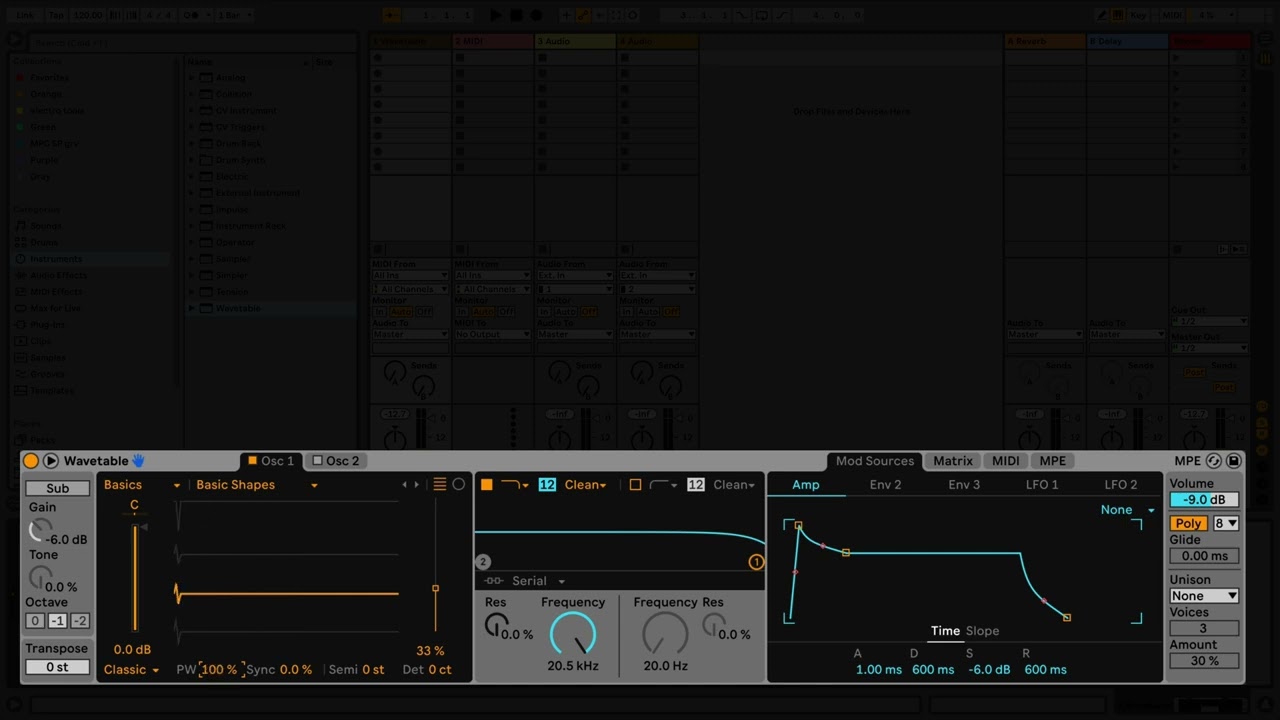Screen dimensions: 1280x720
Task: Open the MPE tab beside MIDI
Action: click(1053, 461)
